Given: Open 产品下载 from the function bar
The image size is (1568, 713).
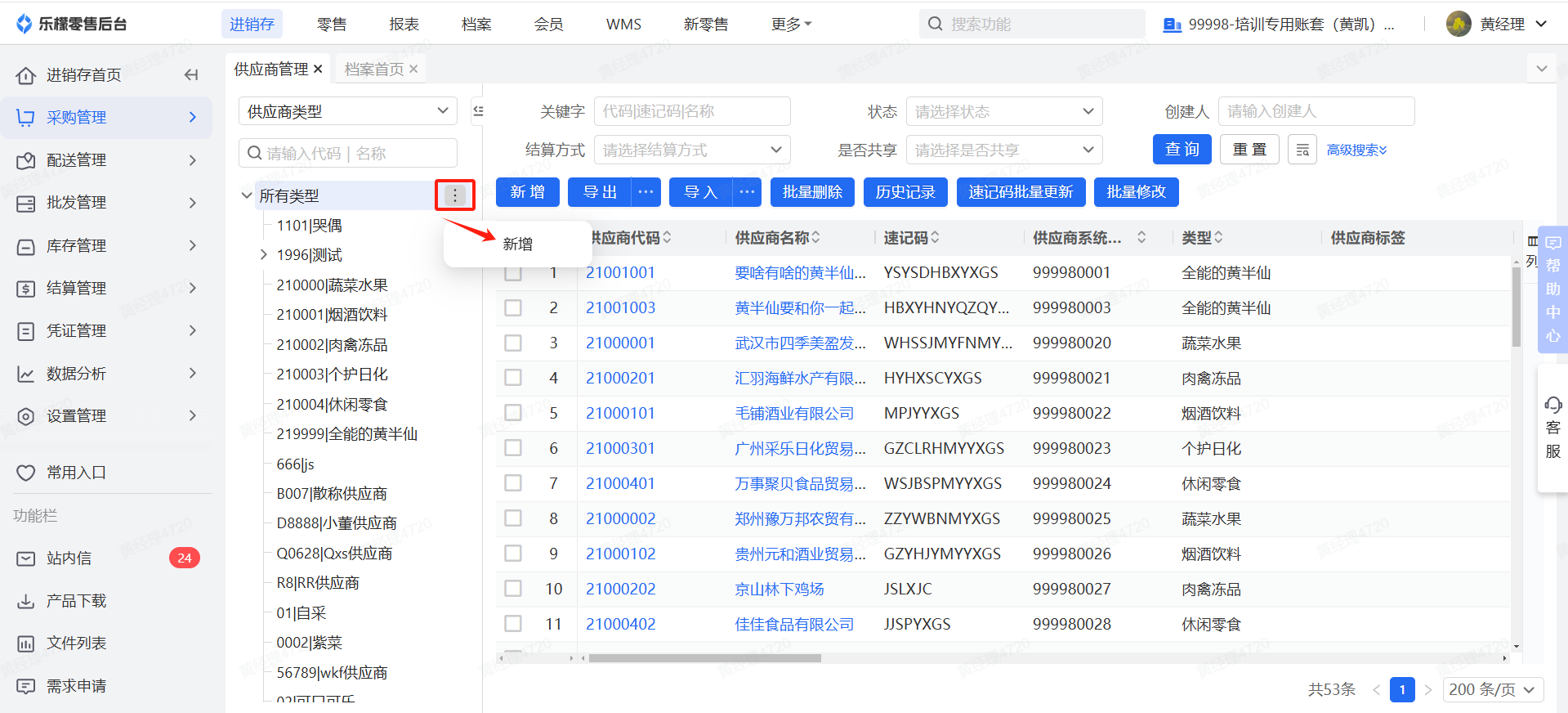Looking at the screenshot, I should coord(76,601).
